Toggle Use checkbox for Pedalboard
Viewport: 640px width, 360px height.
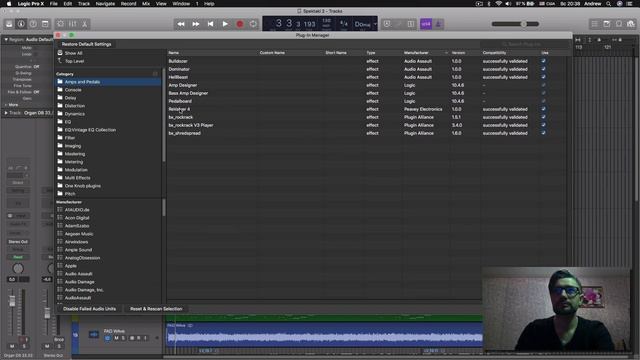pyautogui.click(x=543, y=101)
